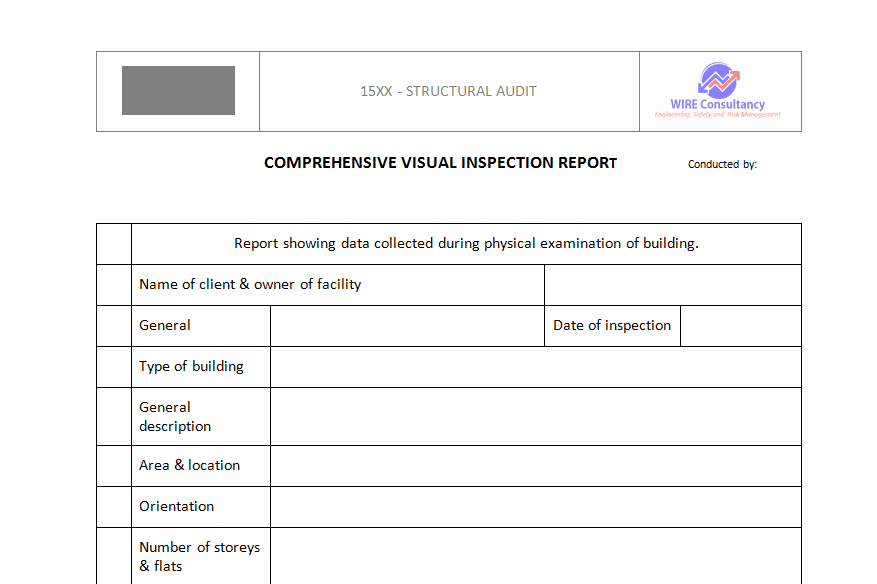Select the "Number of storeys & flats" label cell
877x584 pixels.
(x=200, y=556)
